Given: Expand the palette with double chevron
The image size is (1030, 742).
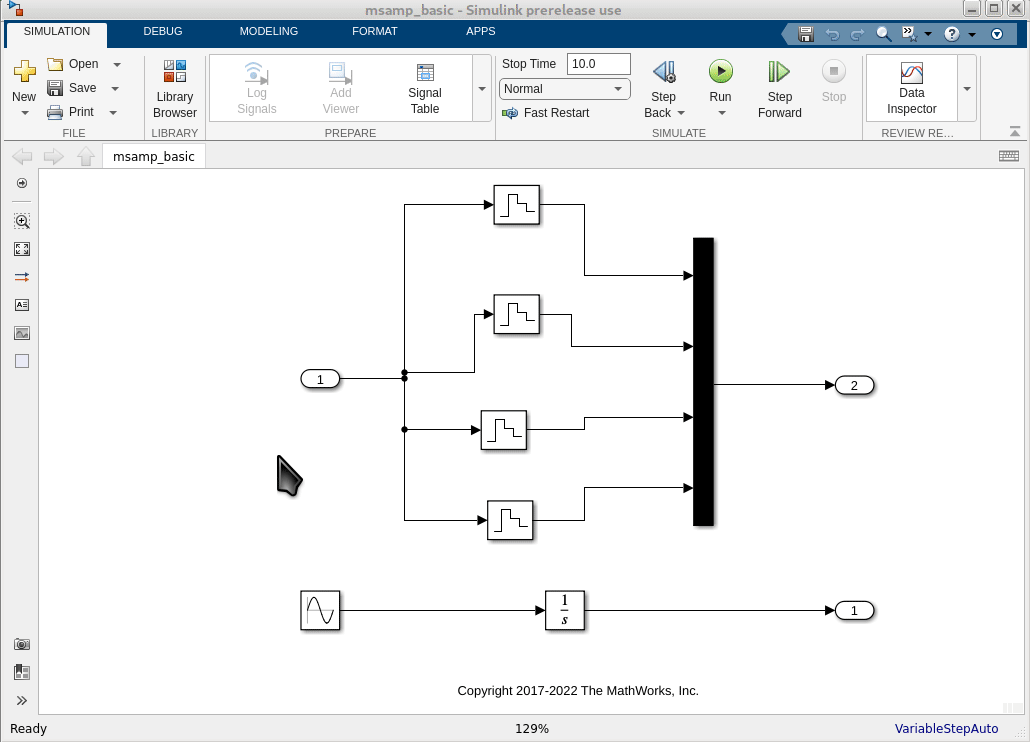Looking at the screenshot, I should [22, 701].
